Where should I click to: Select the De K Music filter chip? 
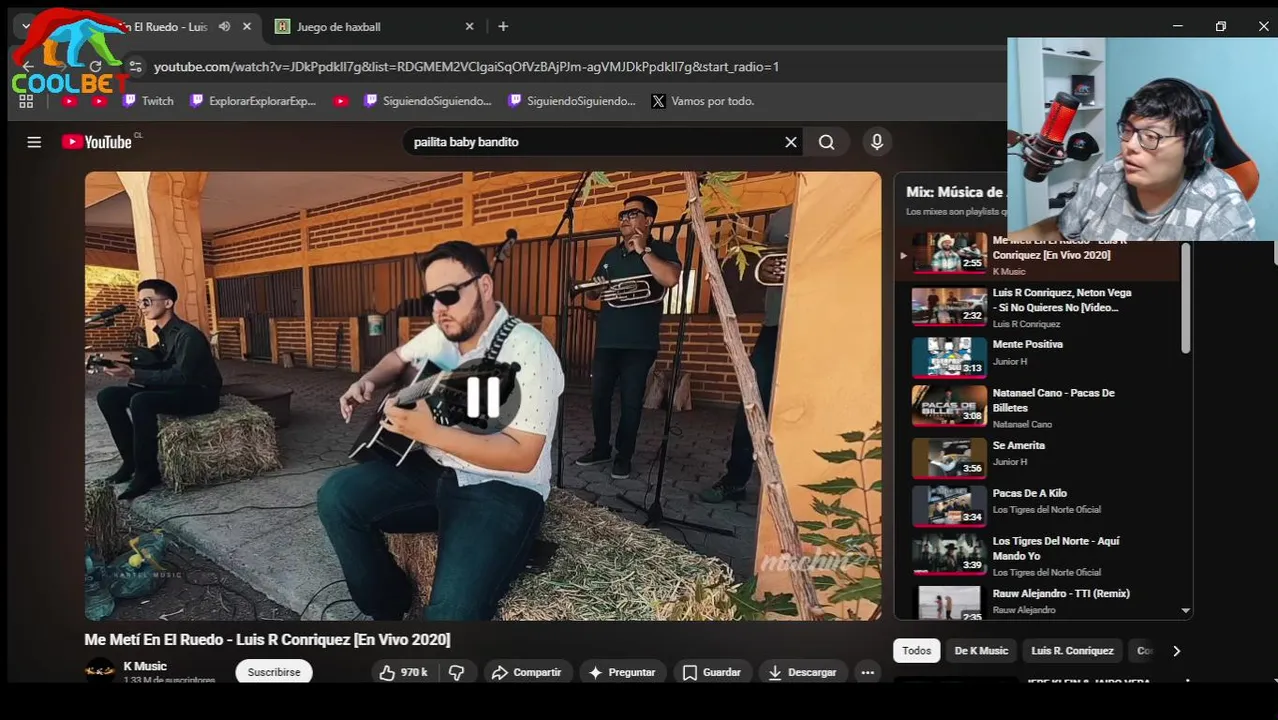tap(981, 651)
